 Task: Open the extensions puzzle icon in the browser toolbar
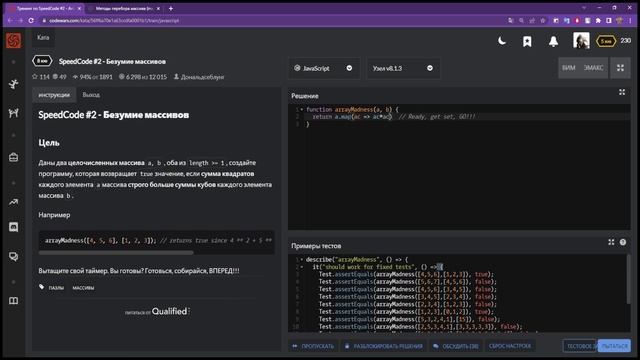pos(598,20)
